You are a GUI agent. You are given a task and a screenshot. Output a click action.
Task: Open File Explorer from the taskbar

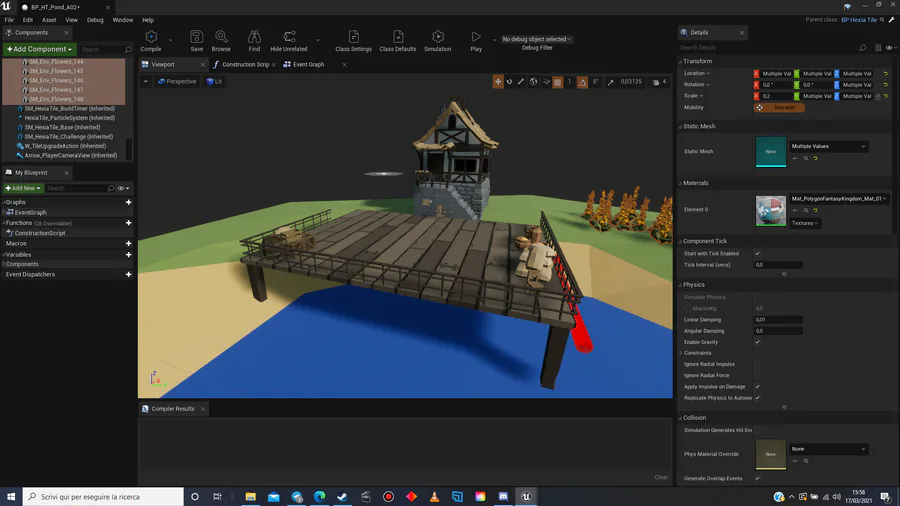[x=250, y=496]
